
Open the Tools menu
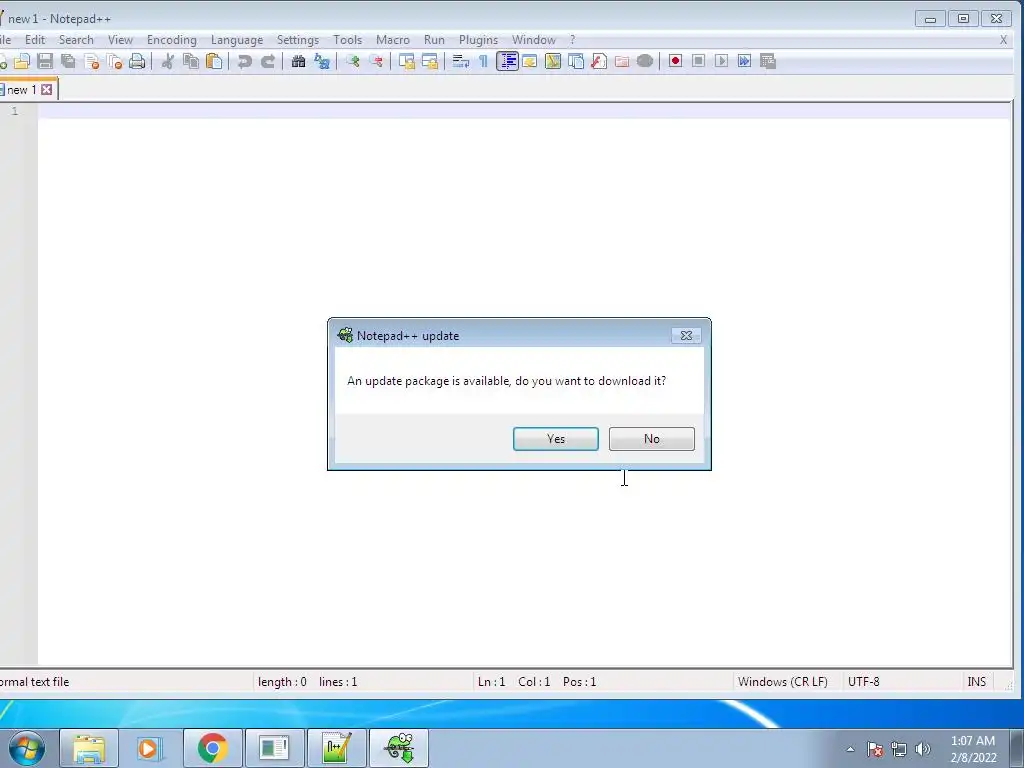point(347,40)
